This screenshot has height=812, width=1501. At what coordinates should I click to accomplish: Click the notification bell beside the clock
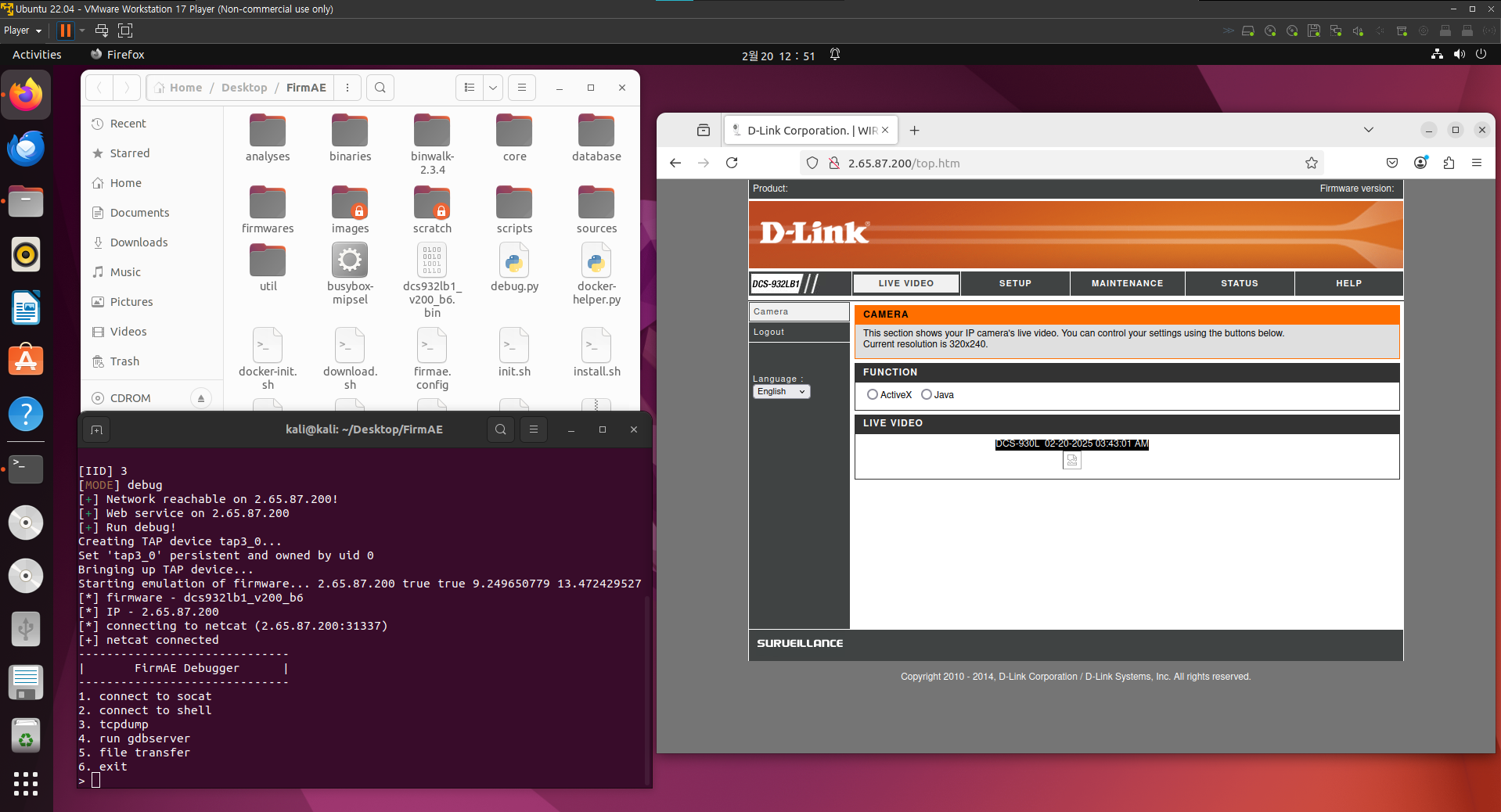[x=835, y=55]
